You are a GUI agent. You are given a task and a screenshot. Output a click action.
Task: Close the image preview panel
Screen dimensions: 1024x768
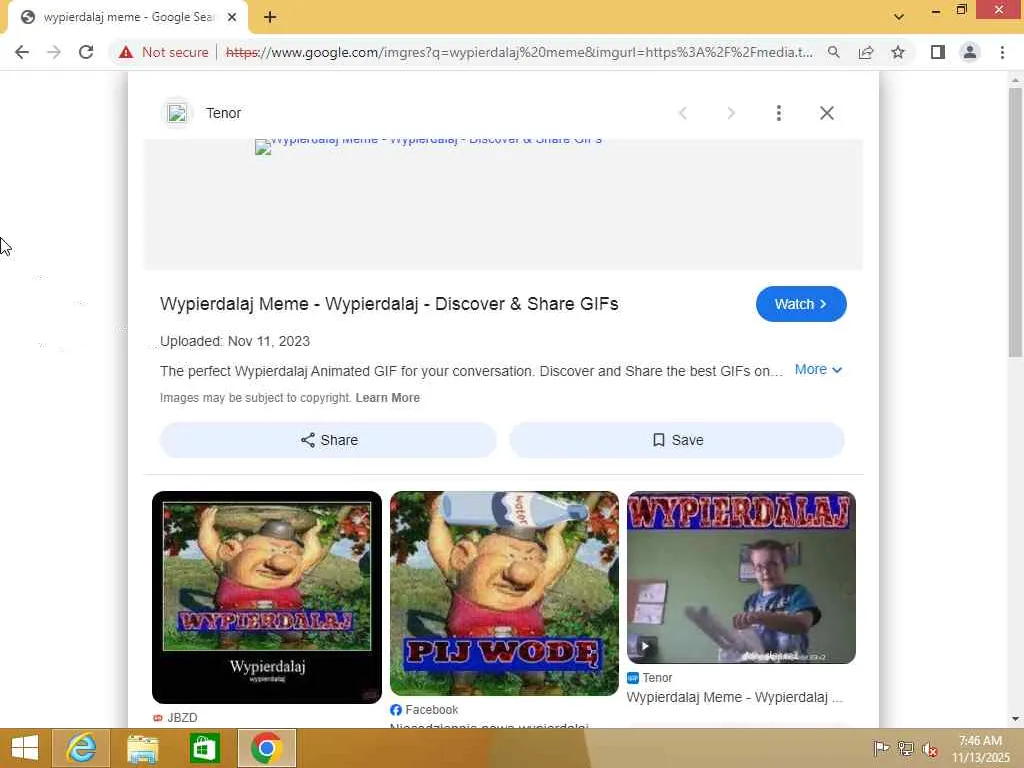coord(827,113)
